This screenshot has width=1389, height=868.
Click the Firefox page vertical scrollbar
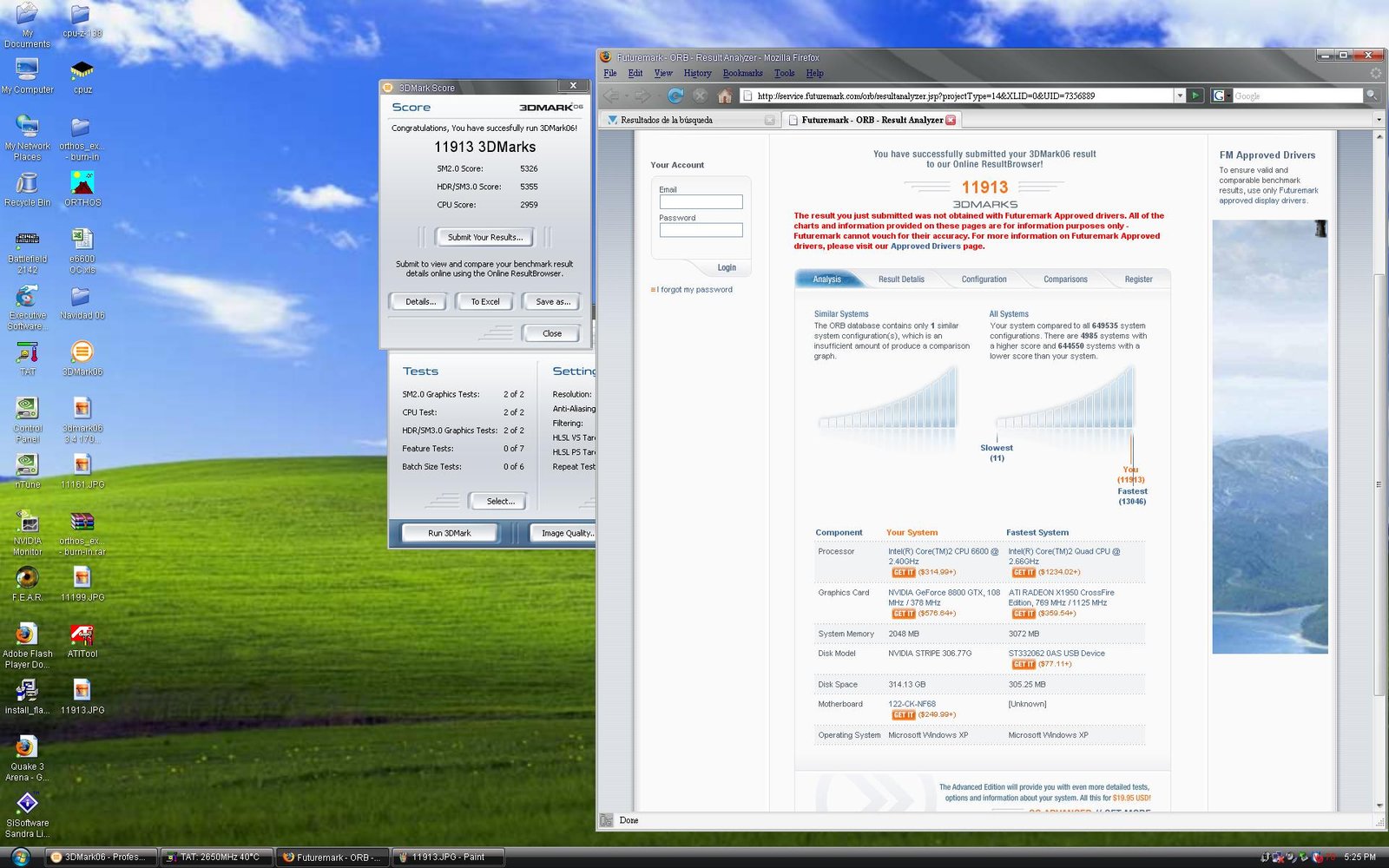point(1379,484)
